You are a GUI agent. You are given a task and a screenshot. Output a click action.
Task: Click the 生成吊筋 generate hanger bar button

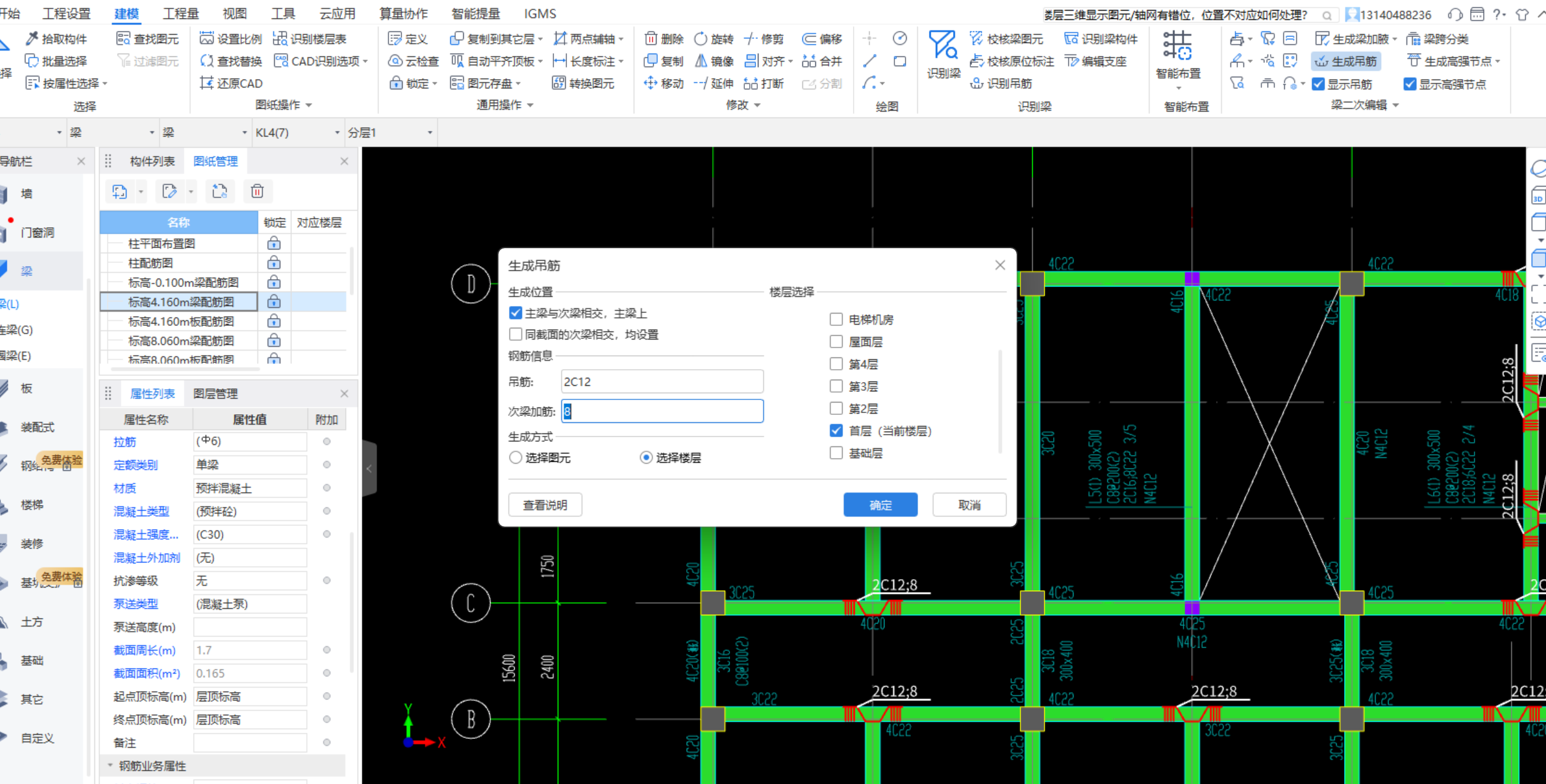tap(1346, 61)
